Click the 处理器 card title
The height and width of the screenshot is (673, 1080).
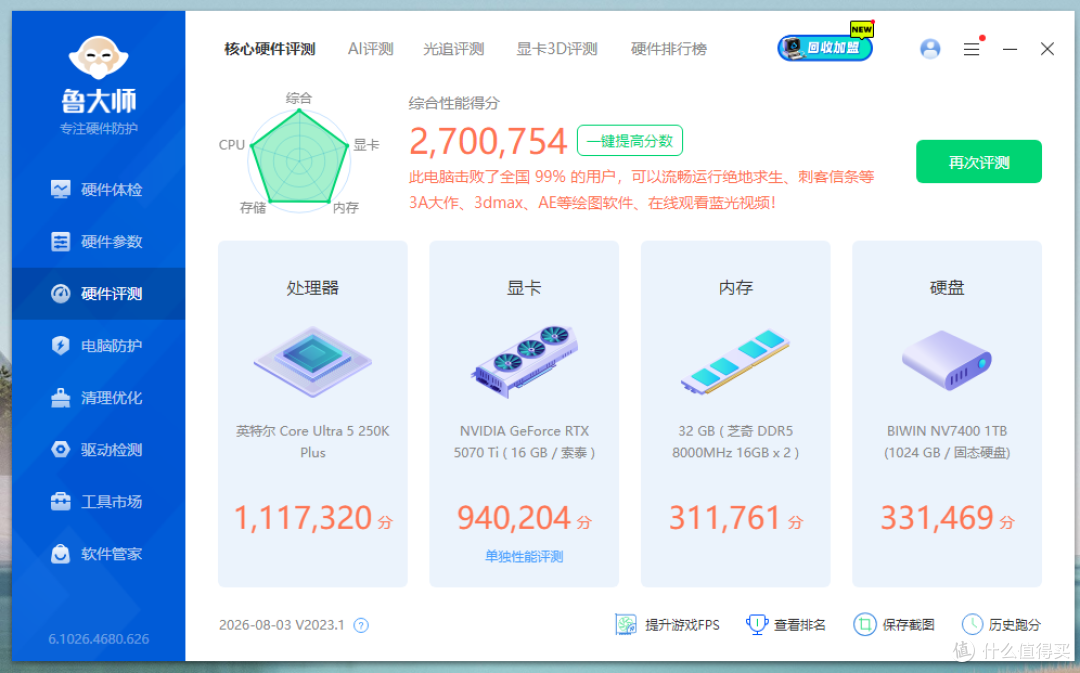[x=313, y=288]
